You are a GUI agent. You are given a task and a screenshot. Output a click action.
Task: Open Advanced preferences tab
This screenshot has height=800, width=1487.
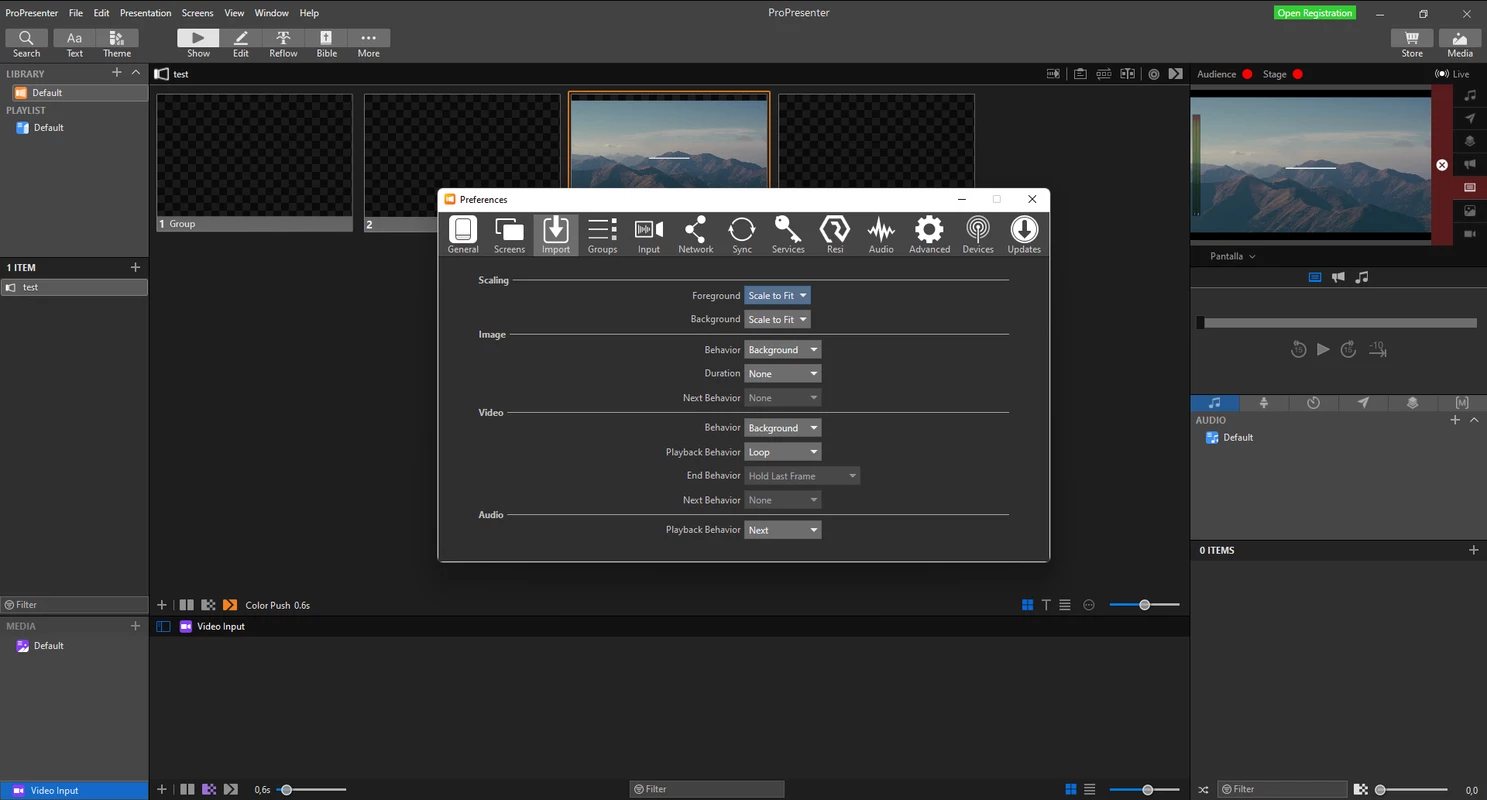point(929,235)
